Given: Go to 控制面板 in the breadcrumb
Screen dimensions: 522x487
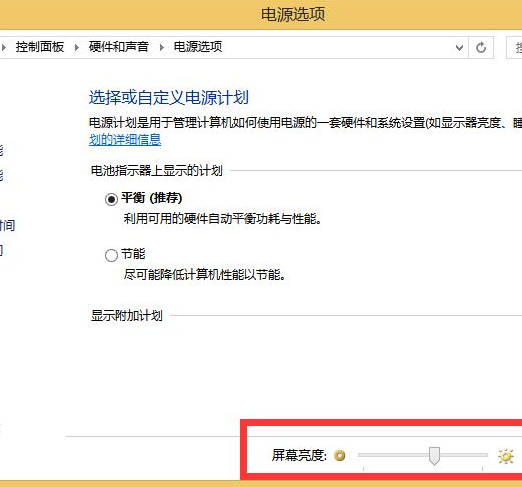Looking at the screenshot, I should [40, 47].
